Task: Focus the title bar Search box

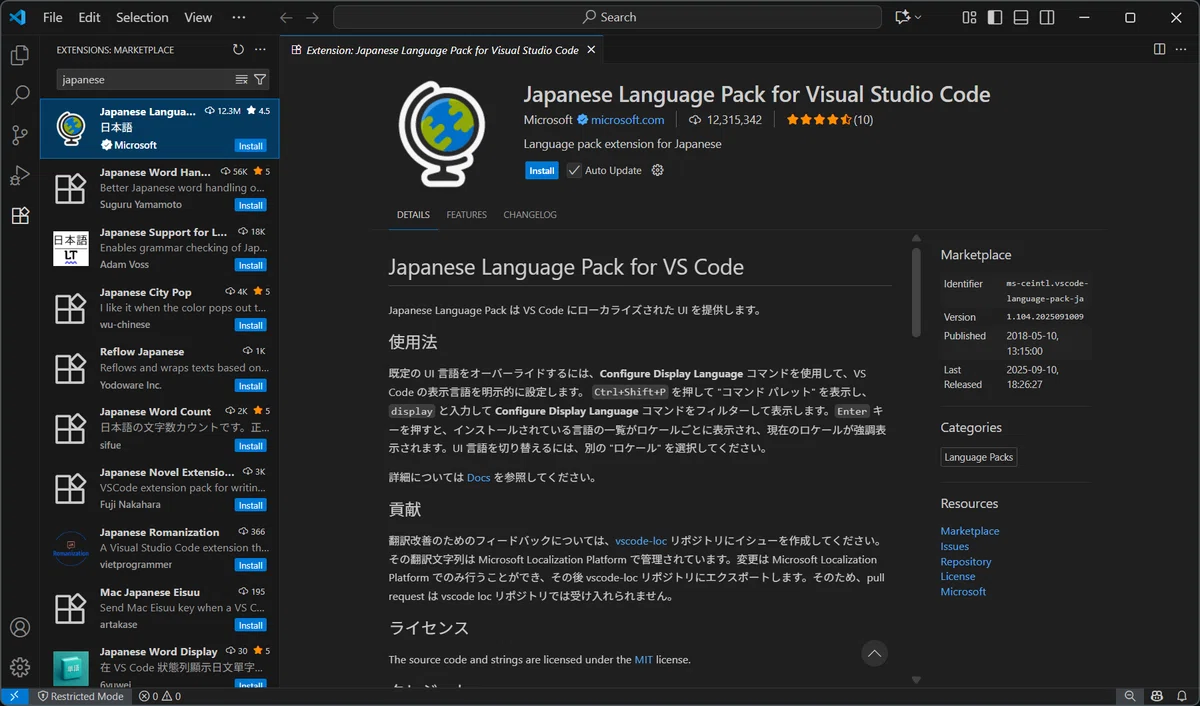Action: click(x=607, y=17)
